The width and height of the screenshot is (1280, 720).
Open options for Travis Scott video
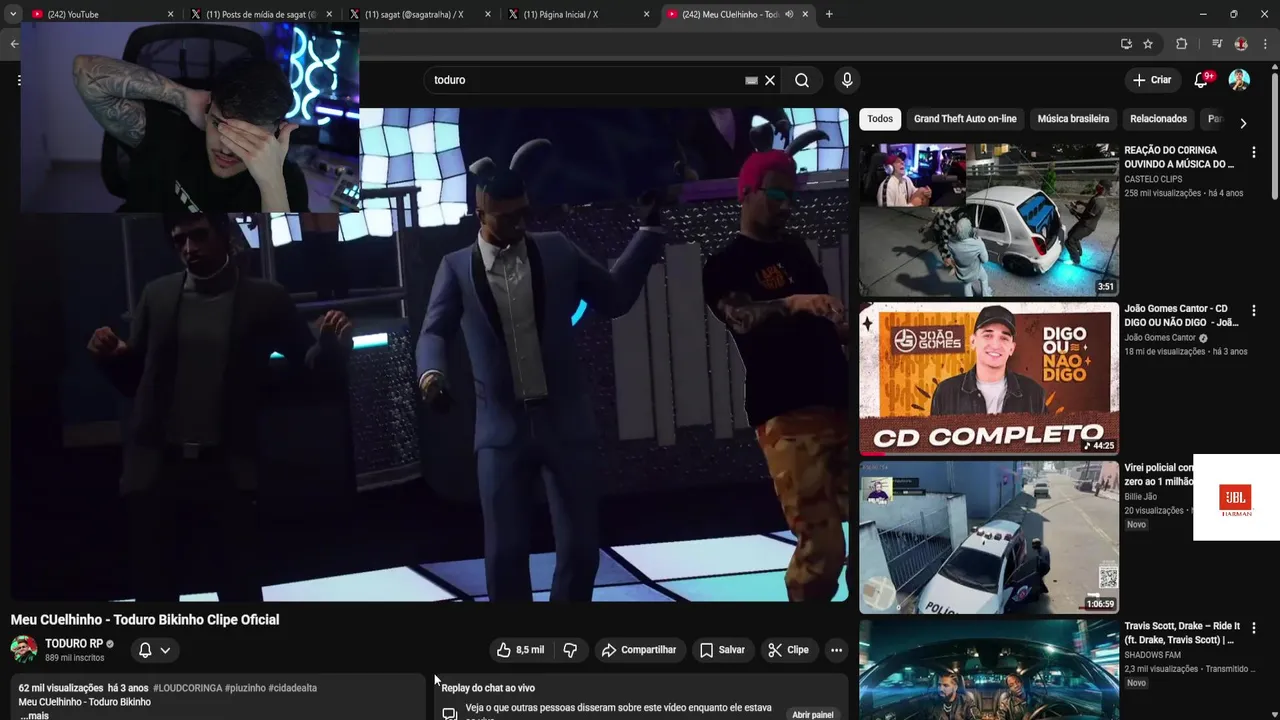point(1253,628)
